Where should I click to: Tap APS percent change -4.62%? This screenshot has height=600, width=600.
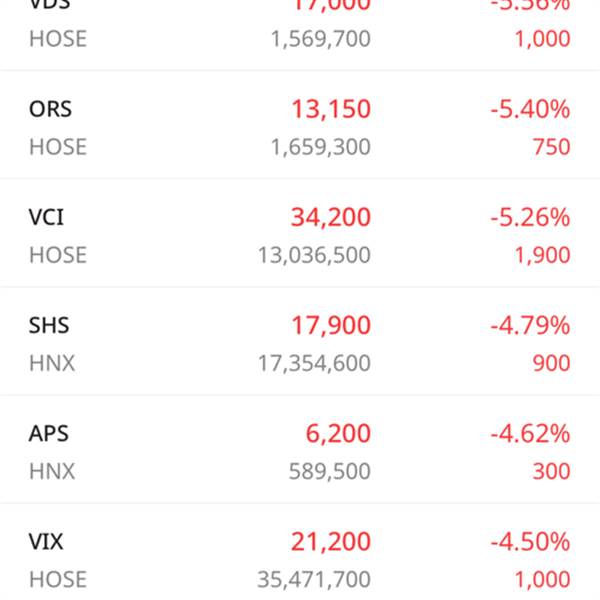(x=530, y=434)
